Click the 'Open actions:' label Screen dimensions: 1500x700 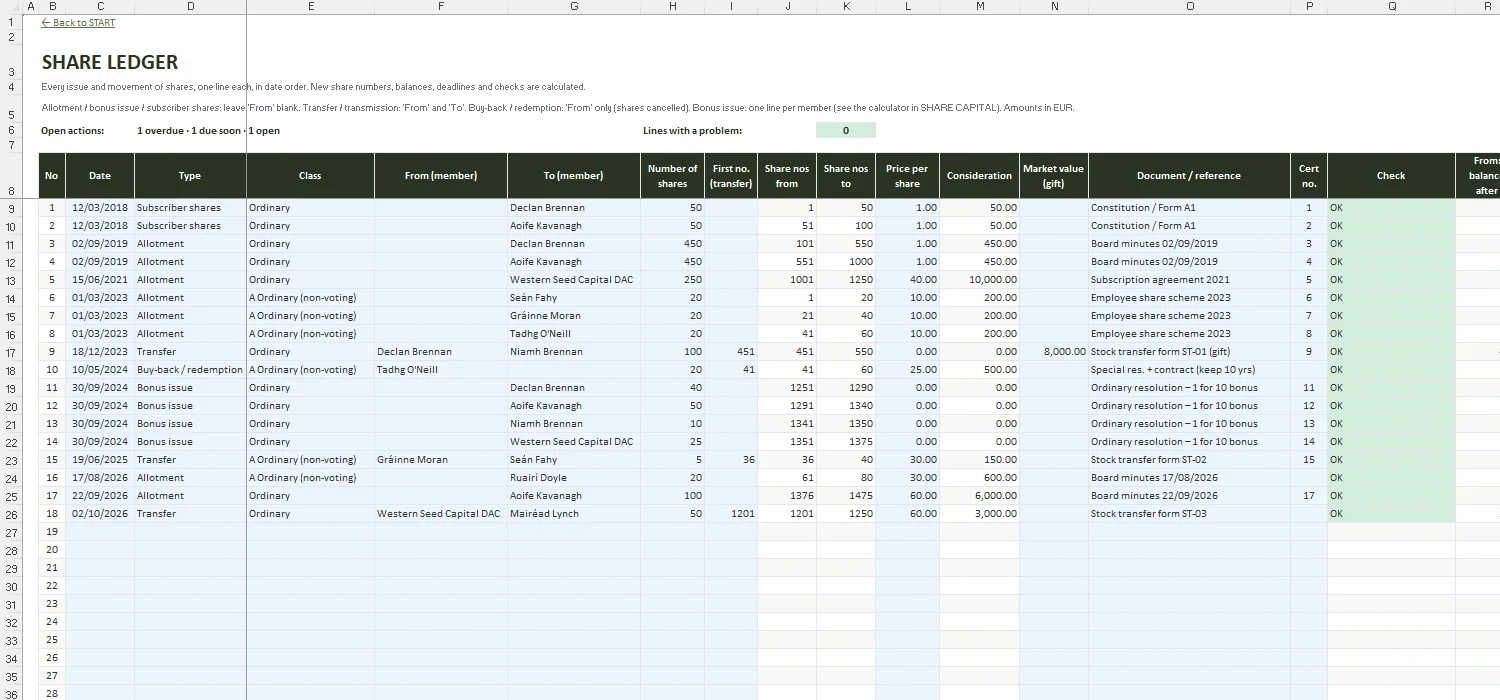point(72,131)
